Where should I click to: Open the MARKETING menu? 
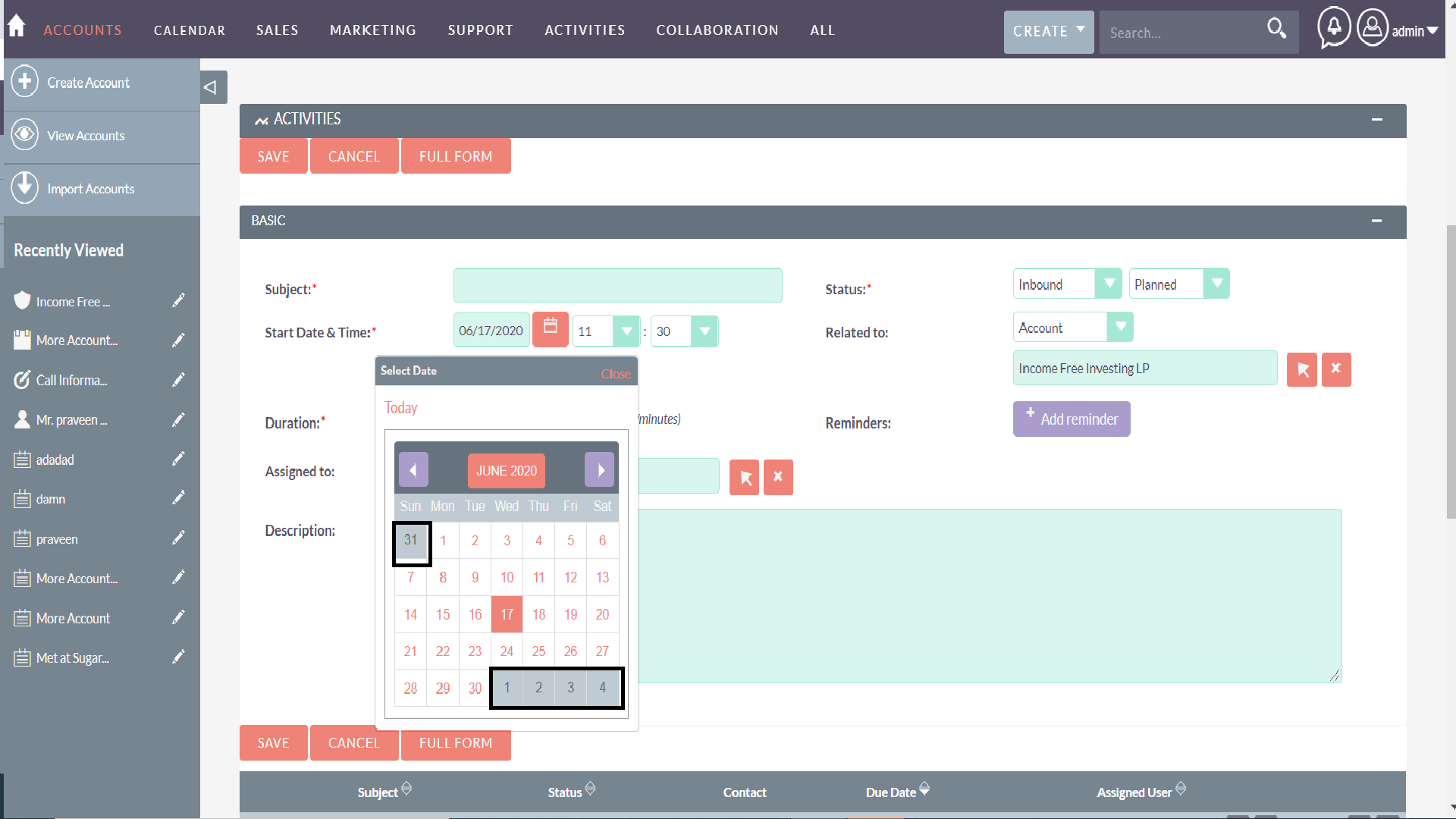click(x=373, y=30)
